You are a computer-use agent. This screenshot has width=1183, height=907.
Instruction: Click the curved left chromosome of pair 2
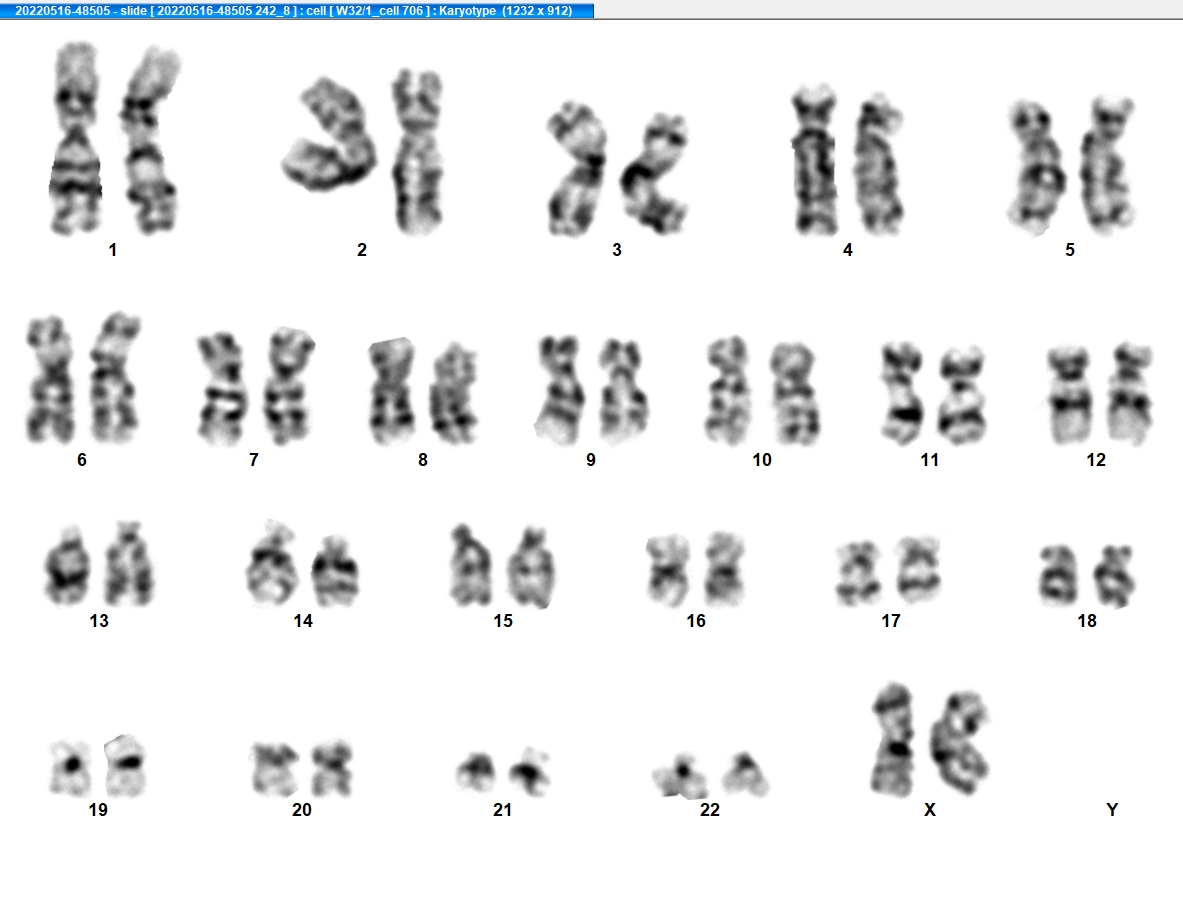[x=330, y=134]
